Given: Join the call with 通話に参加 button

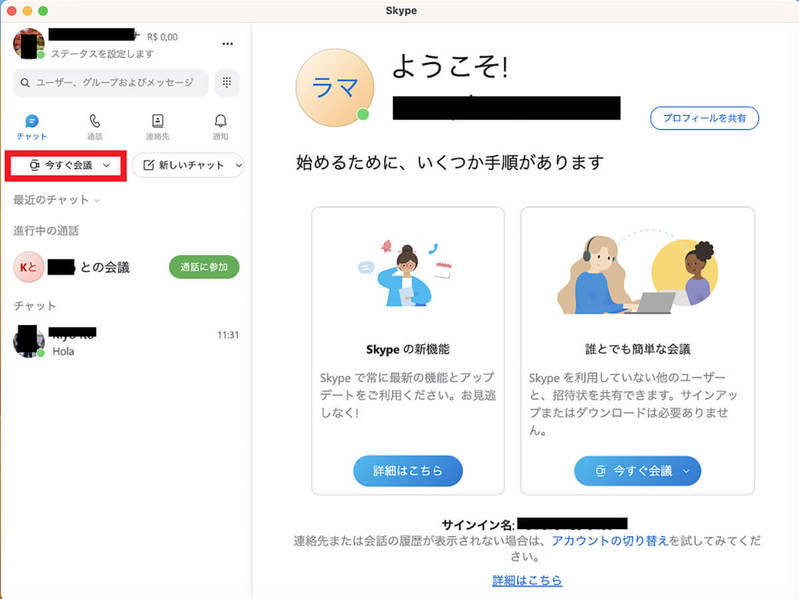Looking at the screenshot, I should click(x=204, y=267).
